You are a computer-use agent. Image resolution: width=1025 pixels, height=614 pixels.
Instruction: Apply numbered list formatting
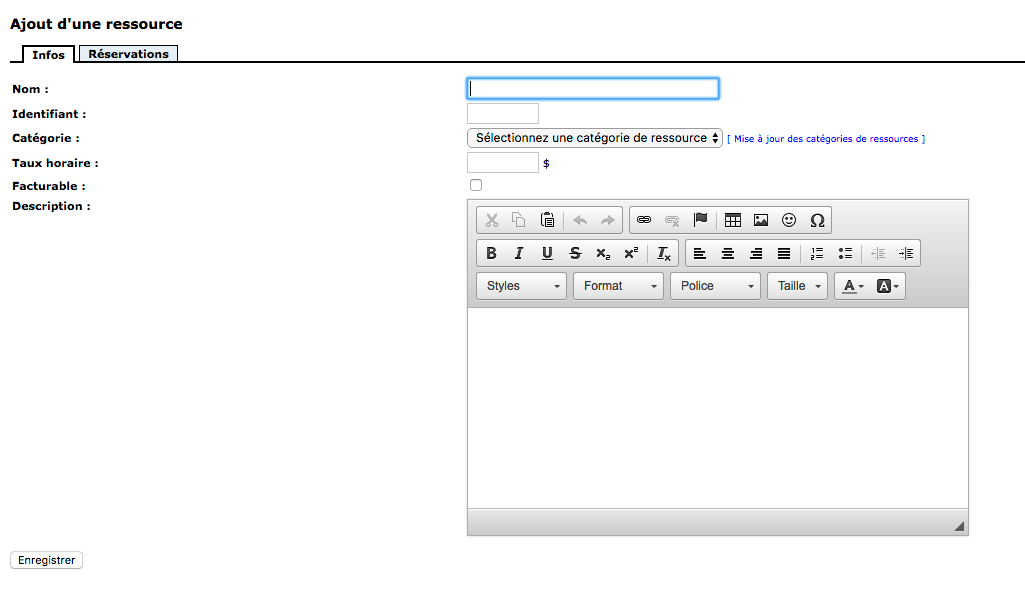pyautogui.click(x=817, y=253)
